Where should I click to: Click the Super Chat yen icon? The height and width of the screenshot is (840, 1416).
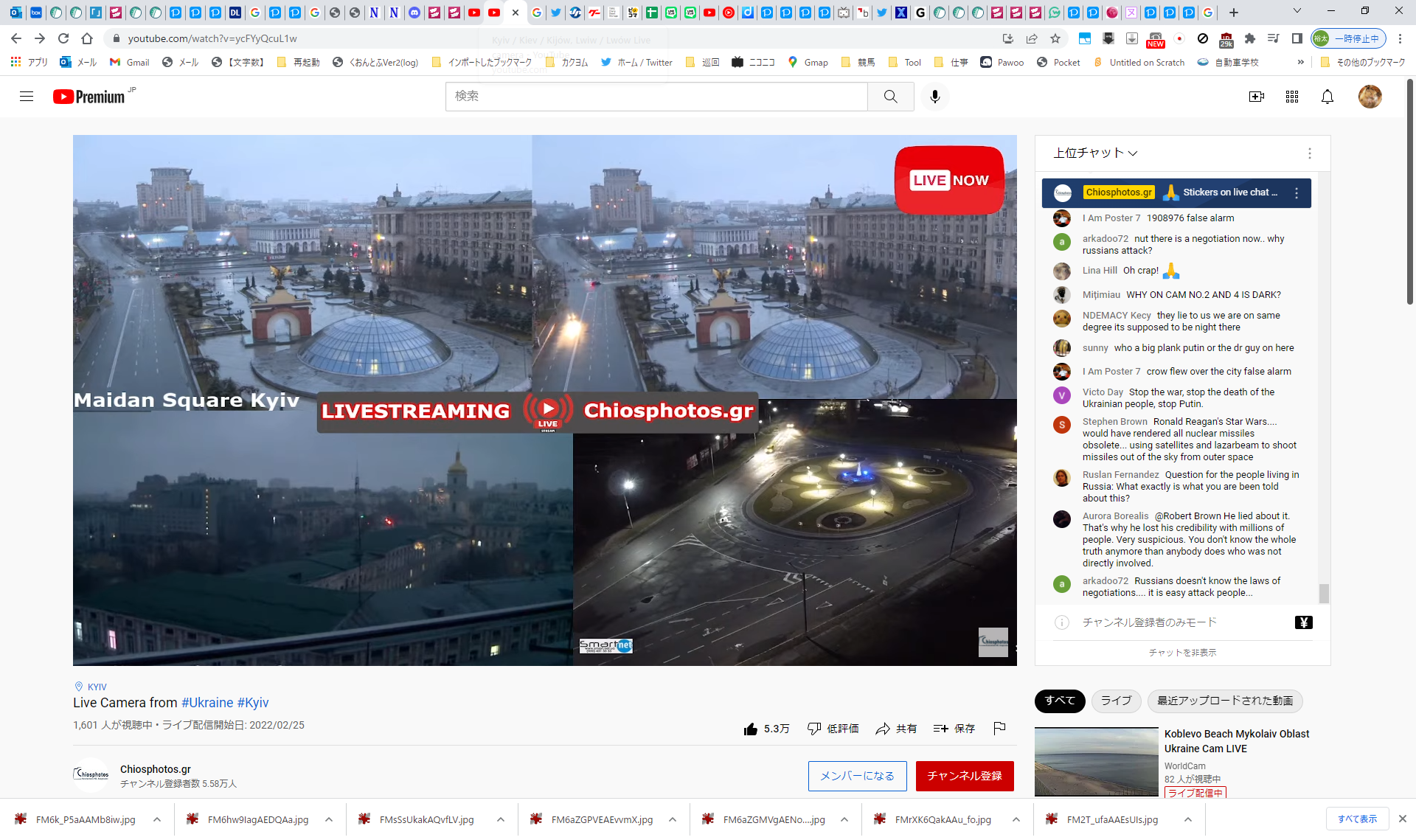click(1303, 622)
